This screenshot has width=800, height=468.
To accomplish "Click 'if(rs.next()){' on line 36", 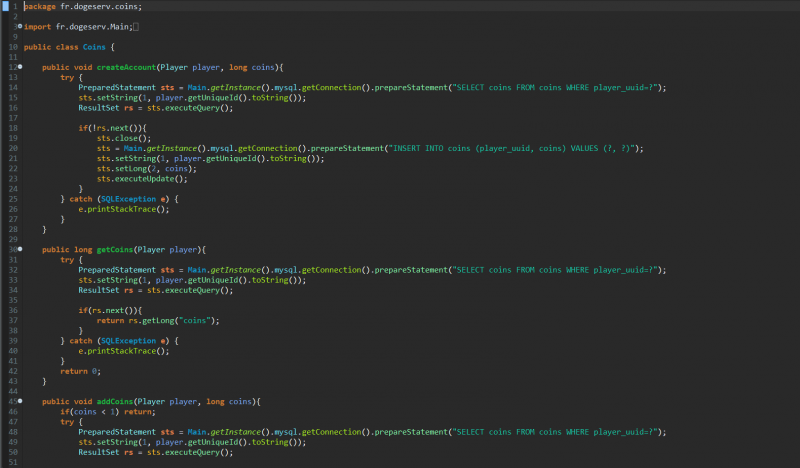I will click(110, 310).
